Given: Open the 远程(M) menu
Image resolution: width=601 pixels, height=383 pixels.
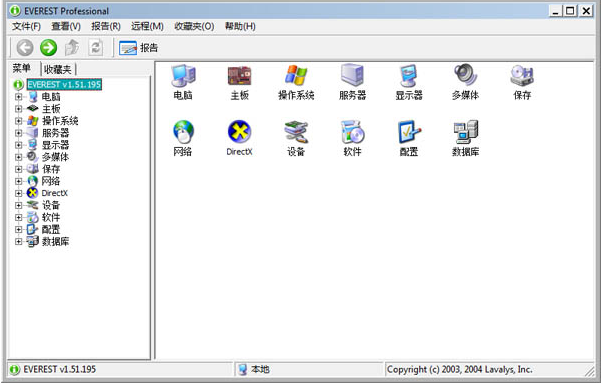Looking at the screenshot, I should tap(147, 26).
